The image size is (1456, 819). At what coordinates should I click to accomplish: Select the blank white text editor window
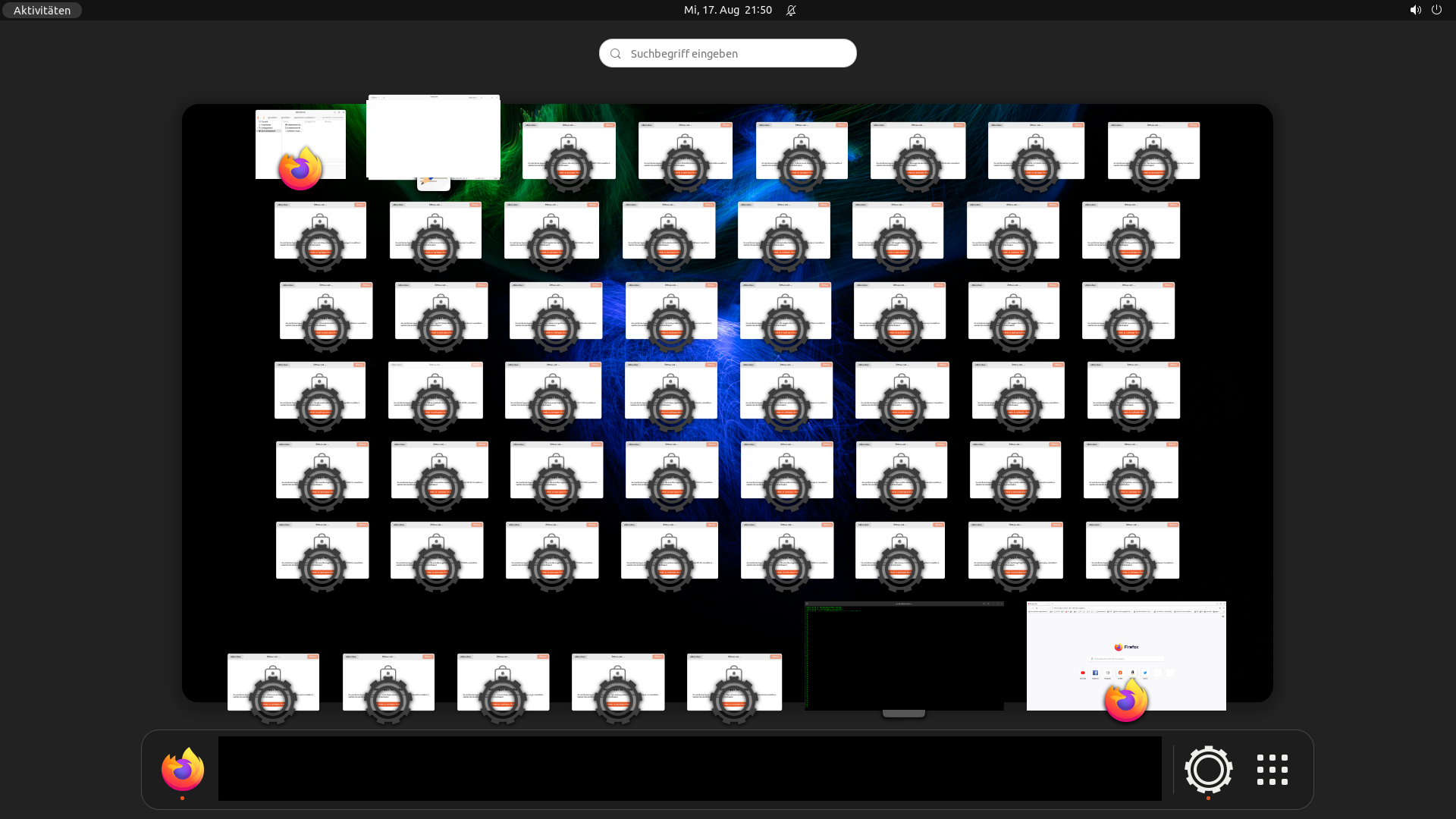click(433, 136)
